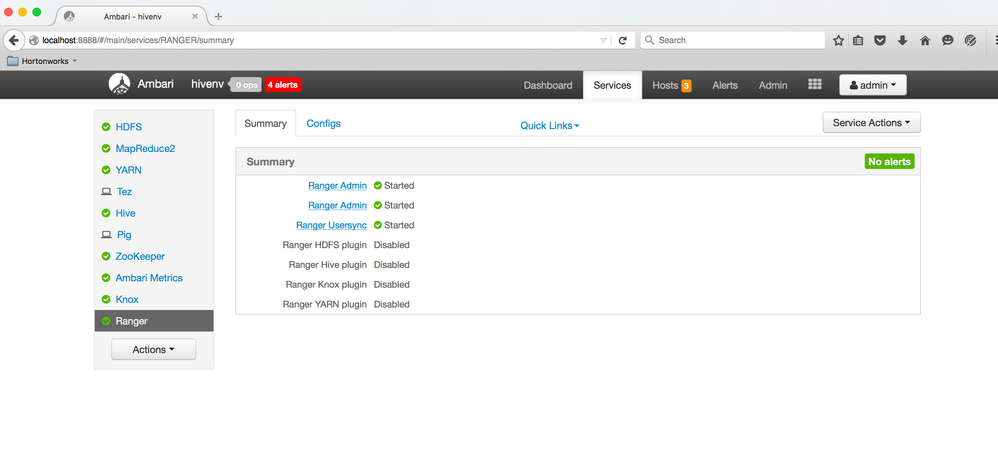Select the Summary tab
The width and height of the screenshot is (998, 451).
[x=265, y=123]
